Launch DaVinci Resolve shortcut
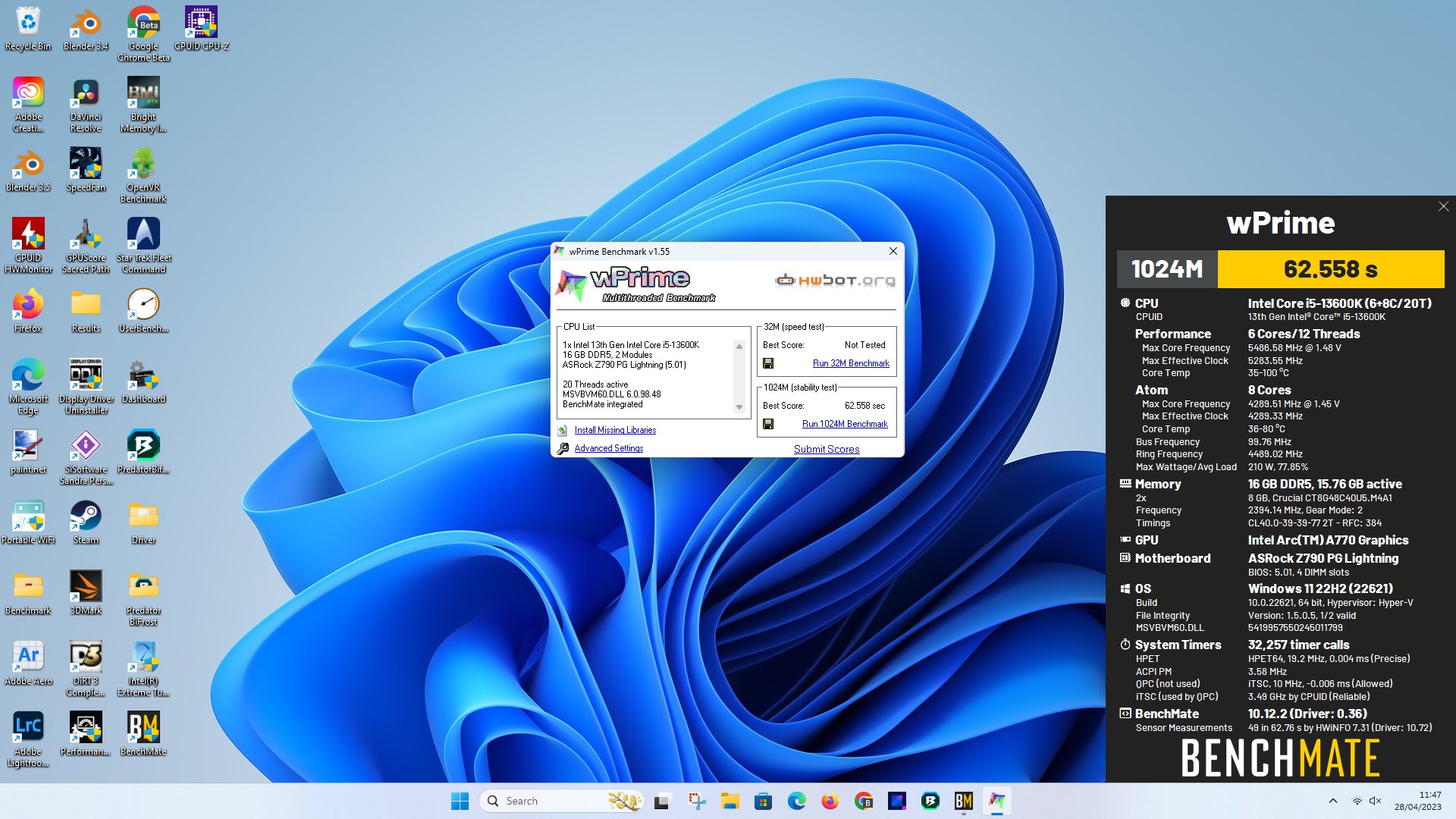Image resolution: width=1456 pixels, height=819 pixels. point(86,105)
